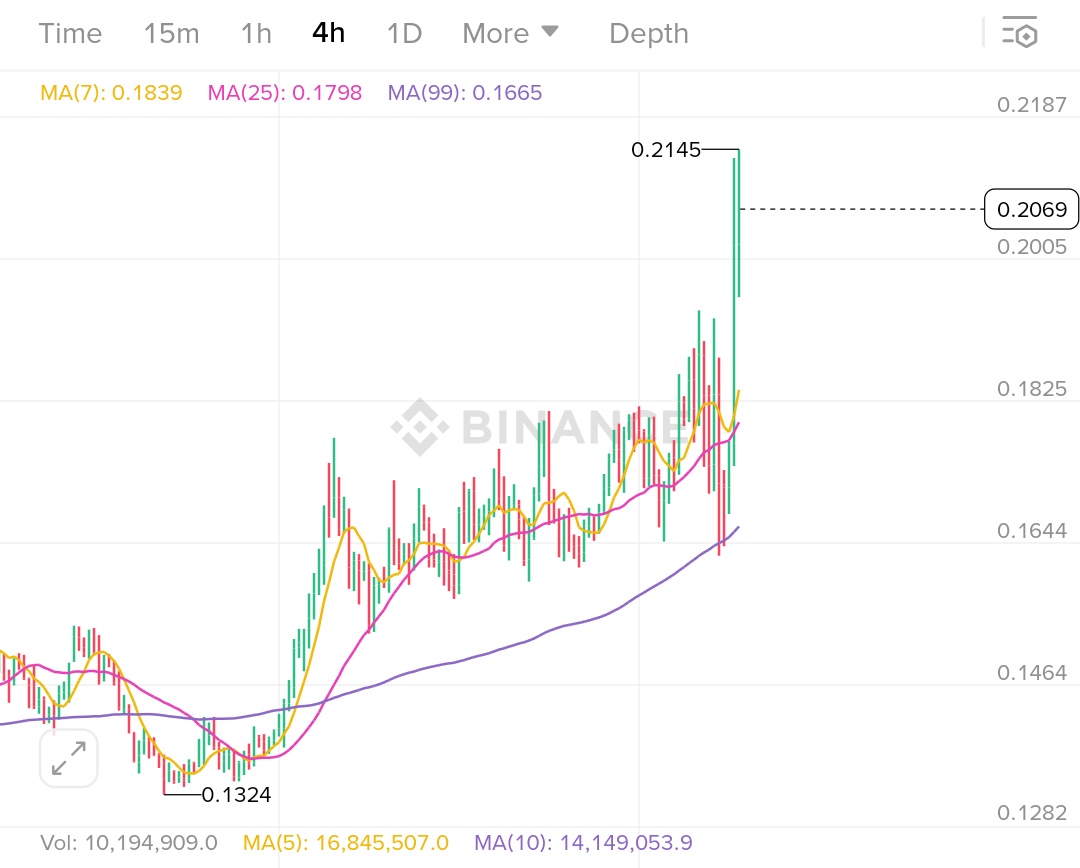
Task: Tap the 0.1282 price axis label
Action: point(1032,813)
